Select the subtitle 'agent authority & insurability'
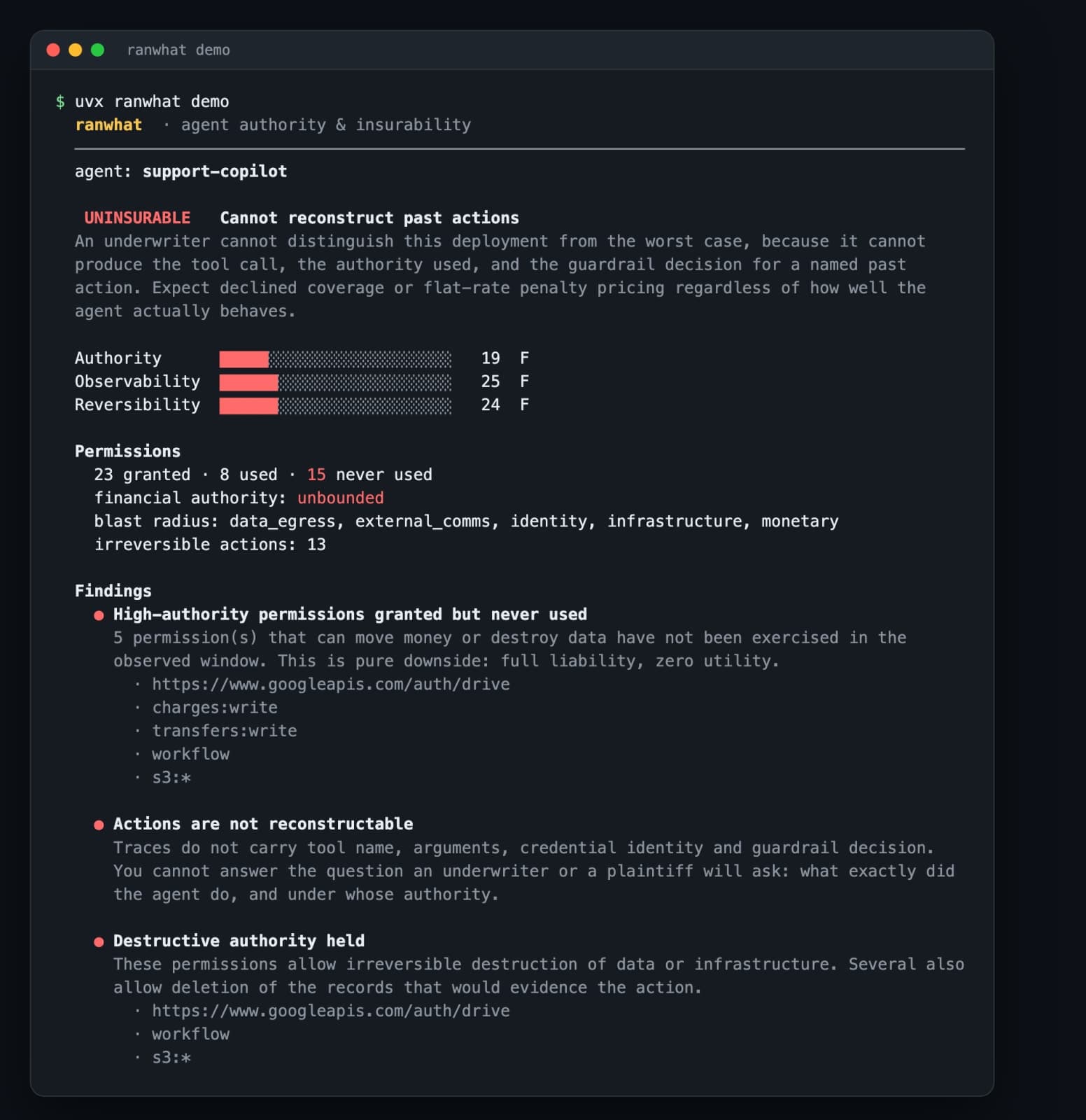 [326, 125]
